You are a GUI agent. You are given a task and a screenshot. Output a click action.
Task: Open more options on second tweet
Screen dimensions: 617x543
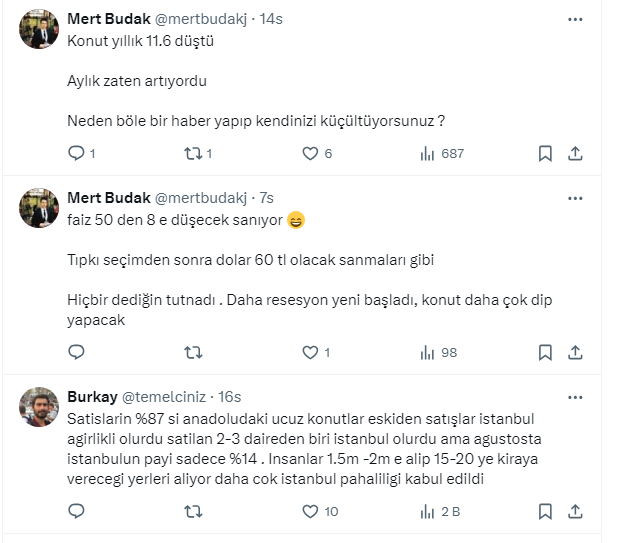pyautogui.click(x=575, y=197)
